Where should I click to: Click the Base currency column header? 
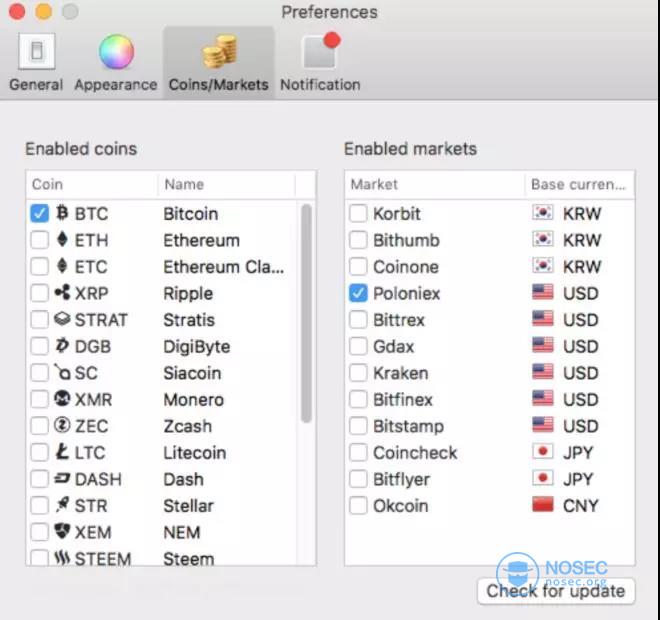click(x=580, y=184)
